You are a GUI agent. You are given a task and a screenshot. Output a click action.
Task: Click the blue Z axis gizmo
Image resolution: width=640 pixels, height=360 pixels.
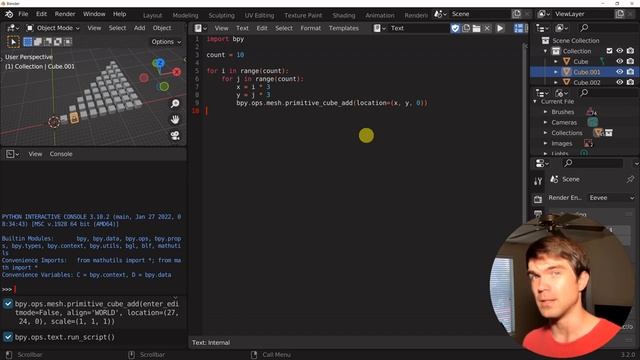[159, 63]
